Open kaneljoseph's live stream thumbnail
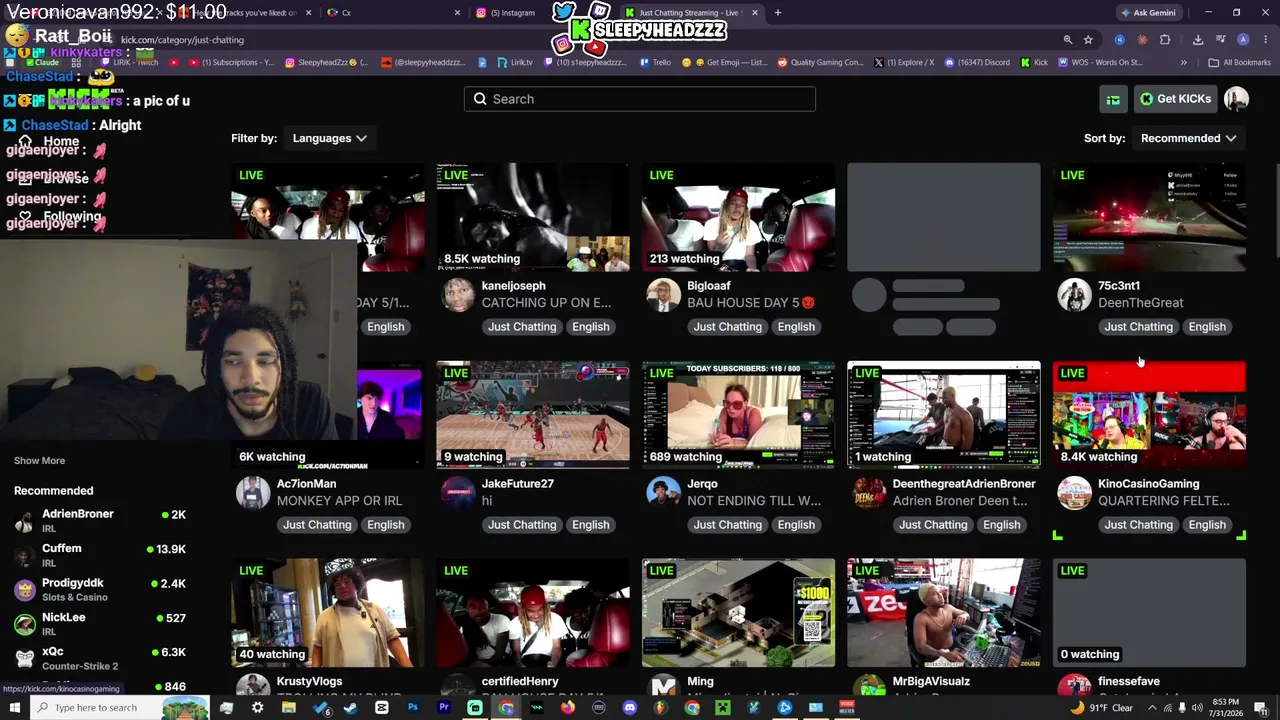1280x720 pixels. point(533,217)
